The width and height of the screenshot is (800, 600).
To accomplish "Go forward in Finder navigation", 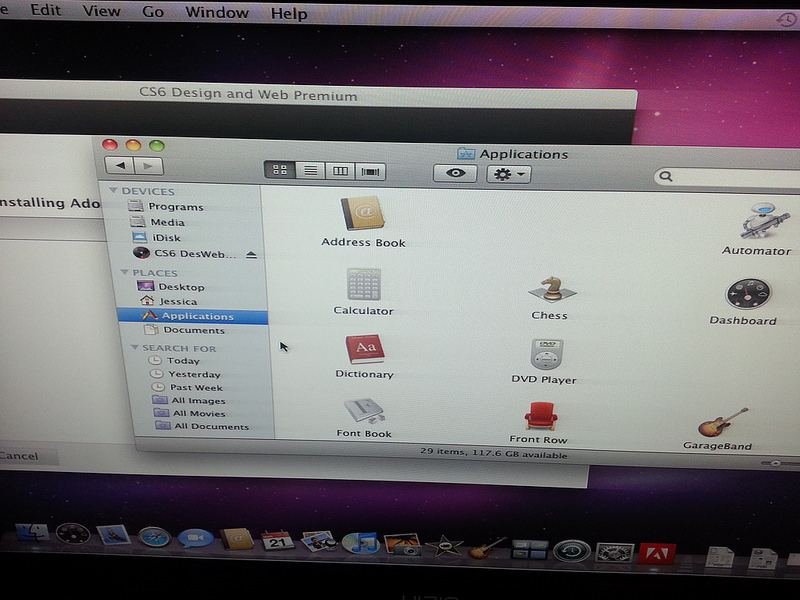I will (148, 166).
